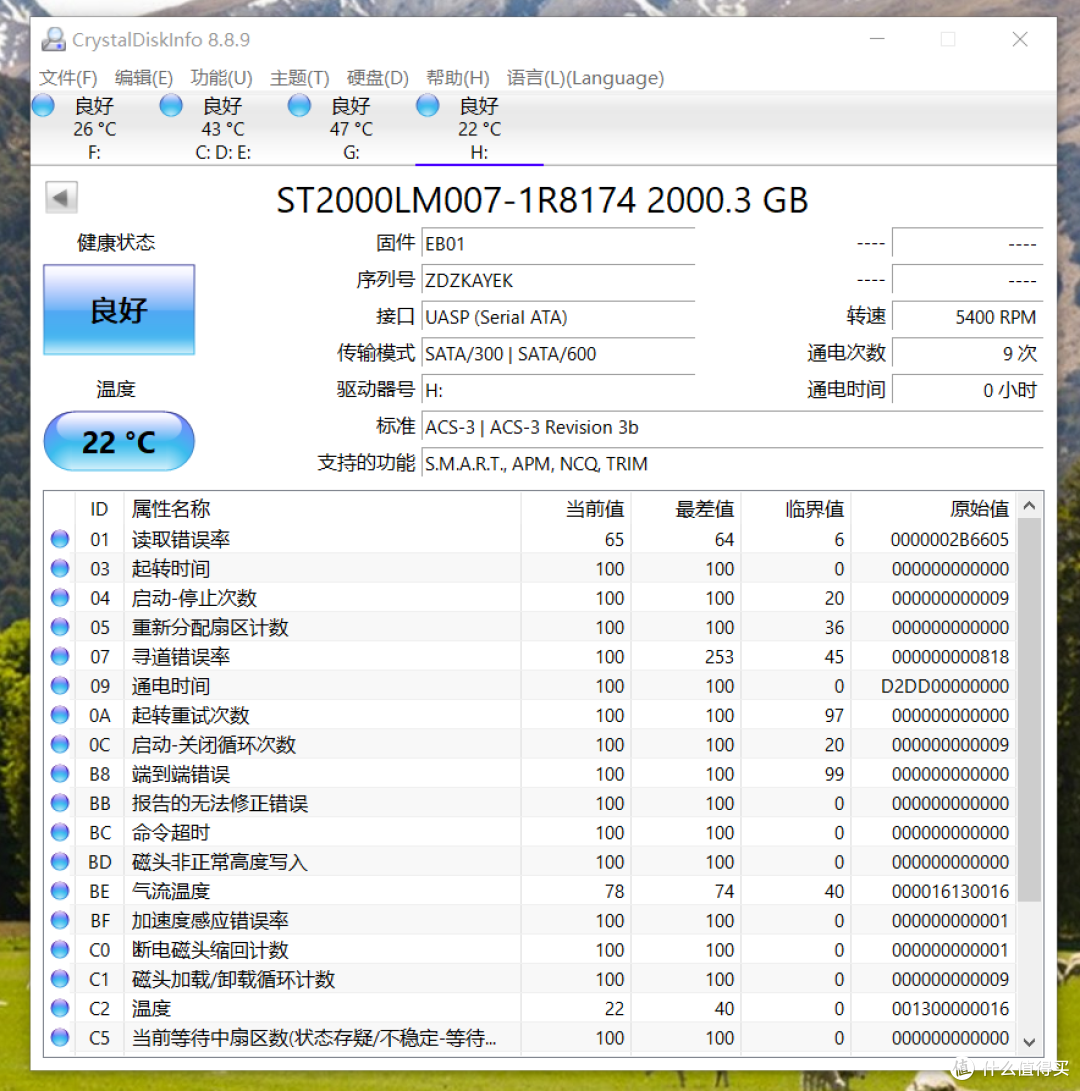Click status dot for attribute 0A 起转重试次数

click(x=60, y=715)
